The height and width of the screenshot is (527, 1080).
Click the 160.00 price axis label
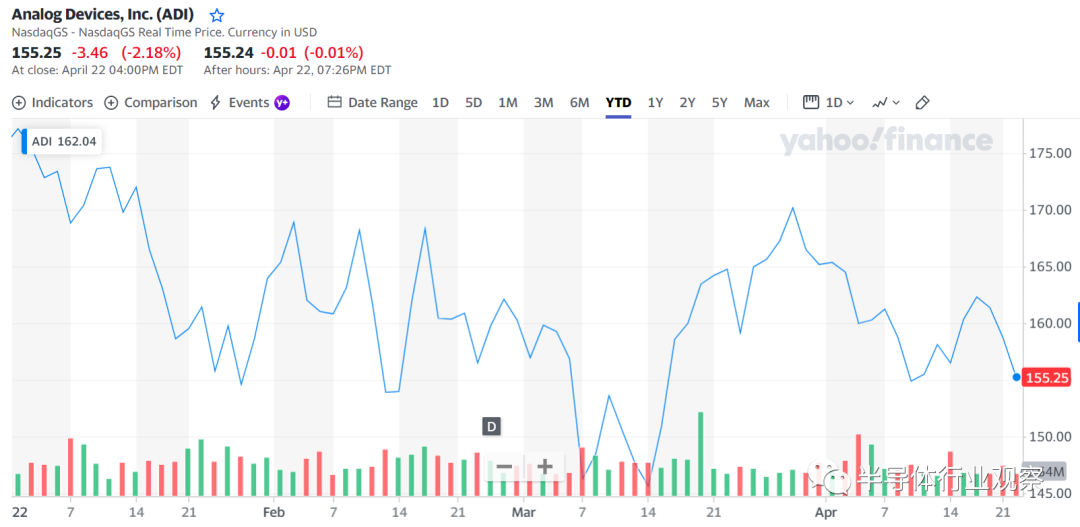point(1048,323)
